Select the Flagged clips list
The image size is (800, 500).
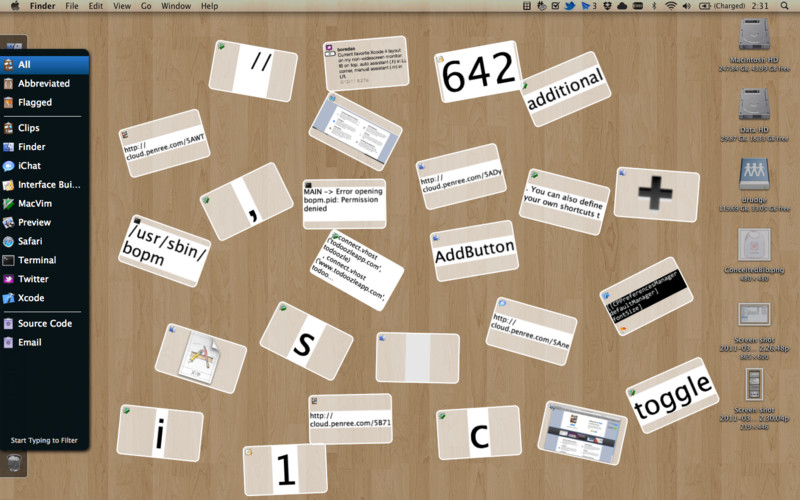44,103
